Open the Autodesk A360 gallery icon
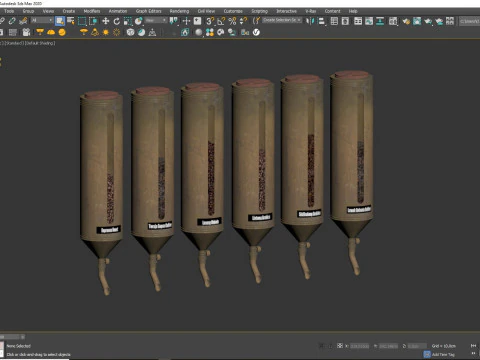This screenshot has width=480, height=360. [450, 21]
